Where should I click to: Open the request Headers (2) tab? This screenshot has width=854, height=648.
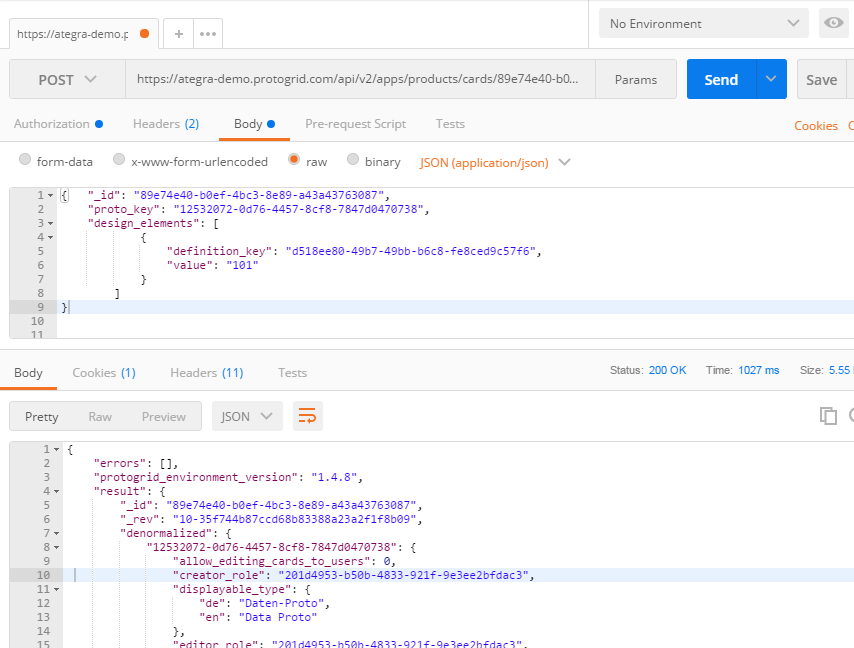coord(166,124)
